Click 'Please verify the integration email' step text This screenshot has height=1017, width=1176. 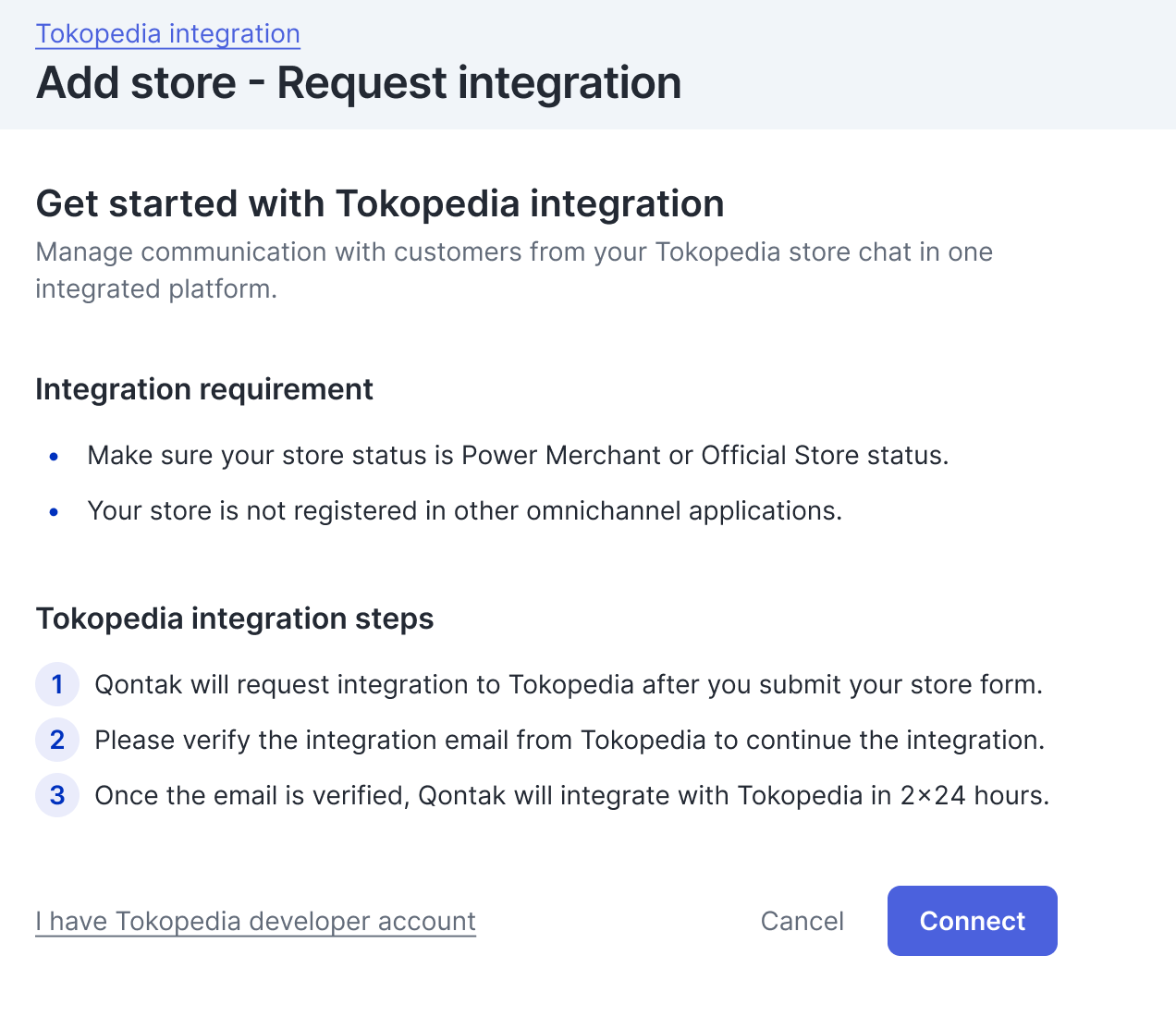570,740
